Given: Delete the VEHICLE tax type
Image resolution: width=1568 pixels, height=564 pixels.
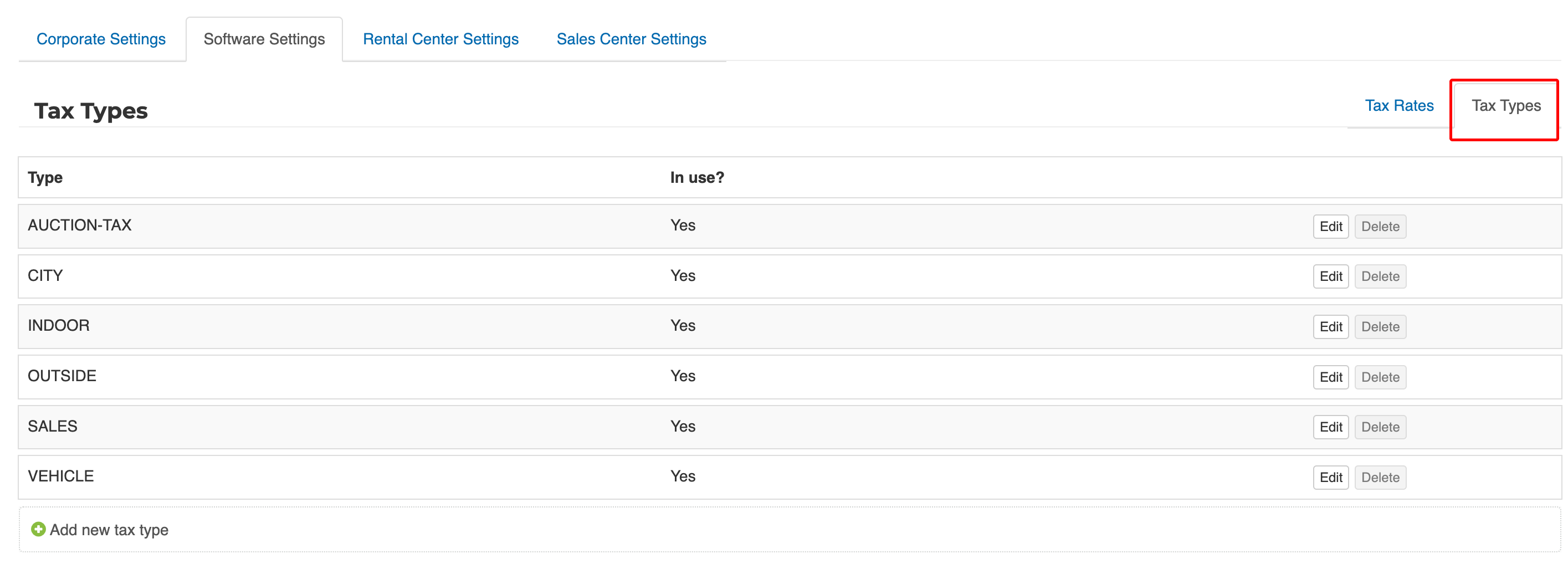Looking at the screenshot, I should pos(1380,478).
